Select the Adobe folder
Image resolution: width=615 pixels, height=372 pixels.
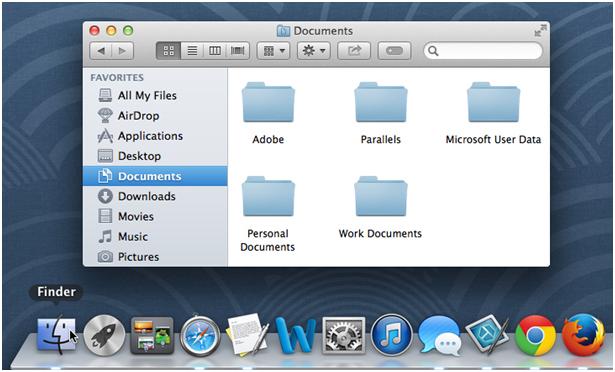coord(268,103)
